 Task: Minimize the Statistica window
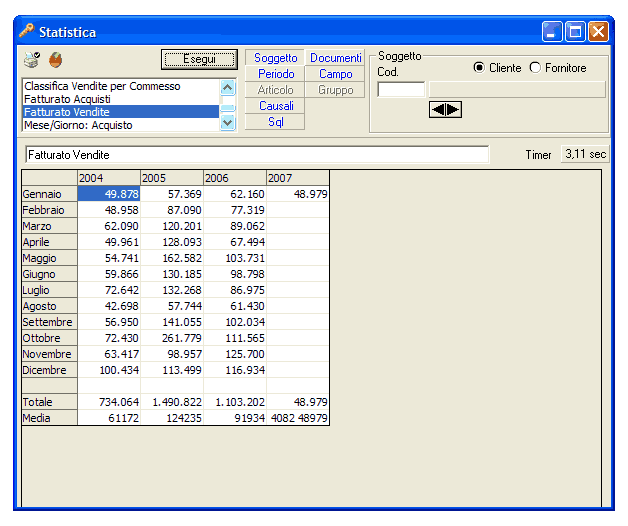coord(552,32)
